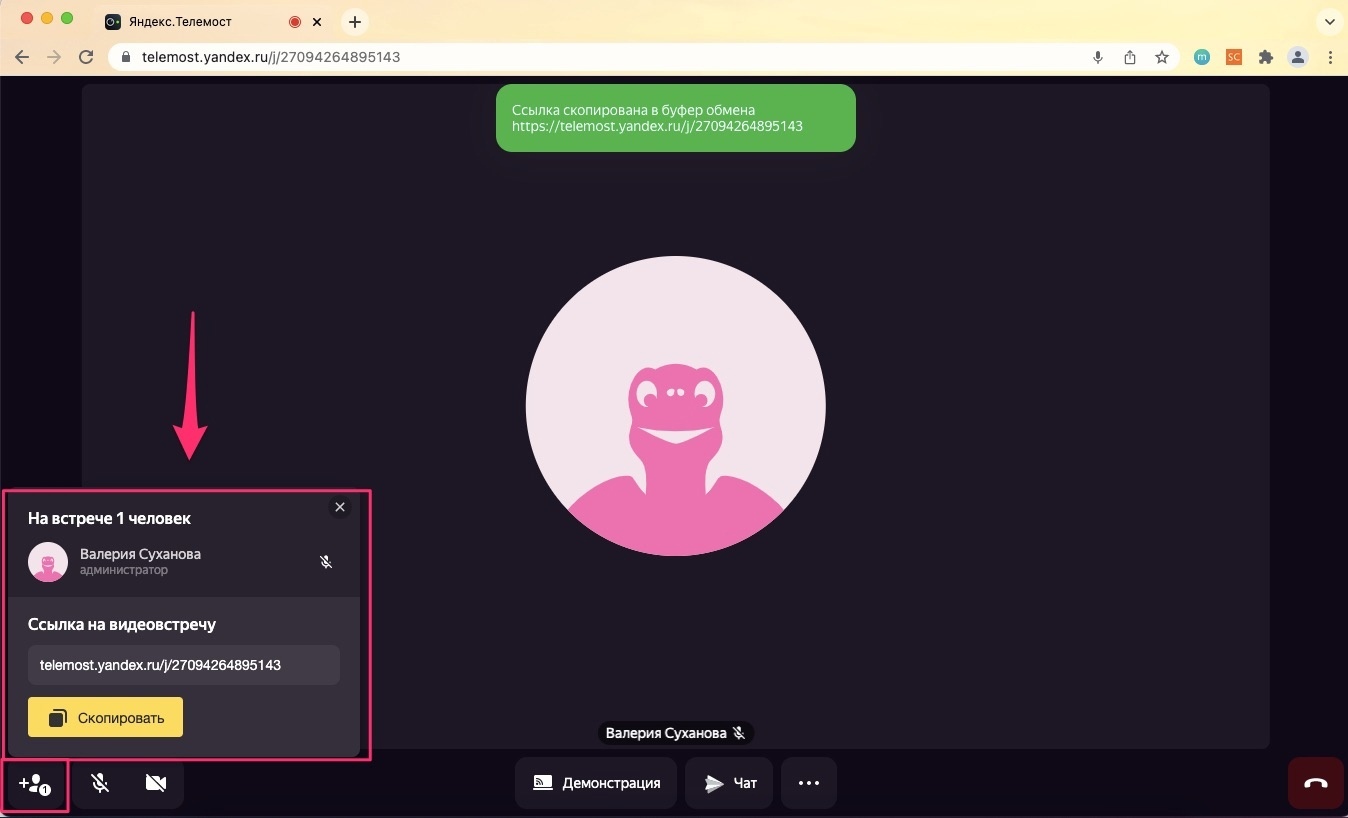Close the participants popup
This screenshot has width=1348, height=818.
click(x=340, y=507)
